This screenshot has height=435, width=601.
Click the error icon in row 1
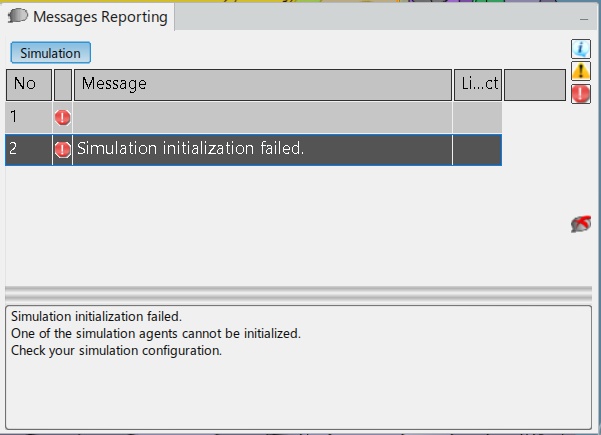coord(62,117)
